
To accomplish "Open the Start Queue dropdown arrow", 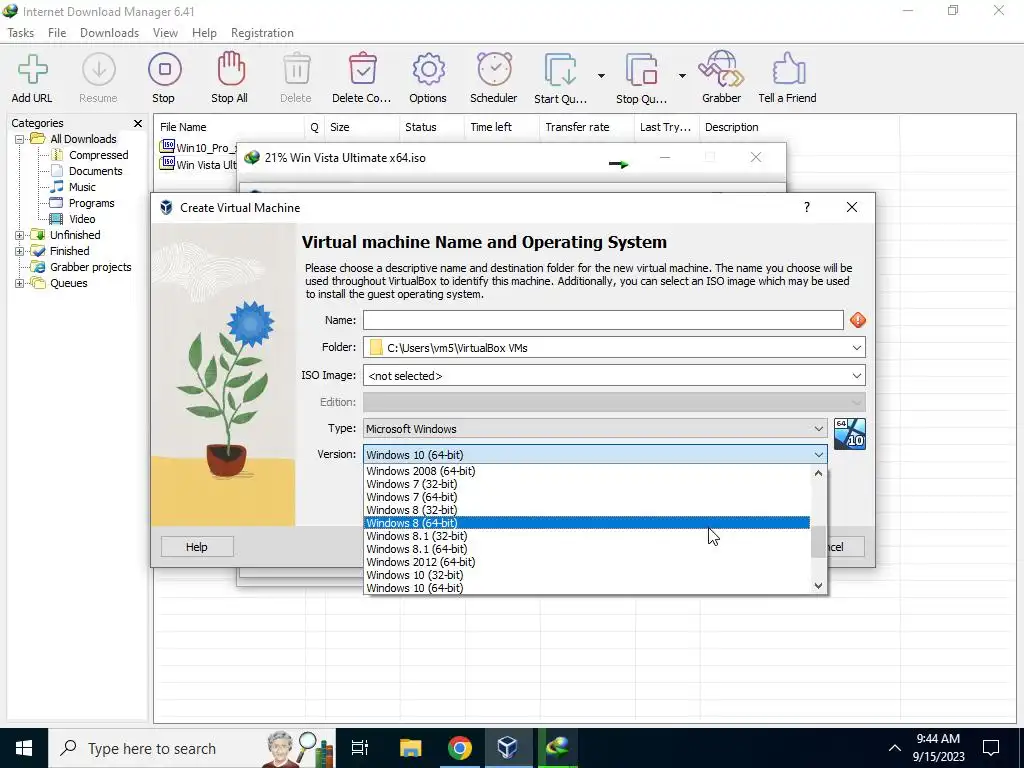I will point(601,76).
